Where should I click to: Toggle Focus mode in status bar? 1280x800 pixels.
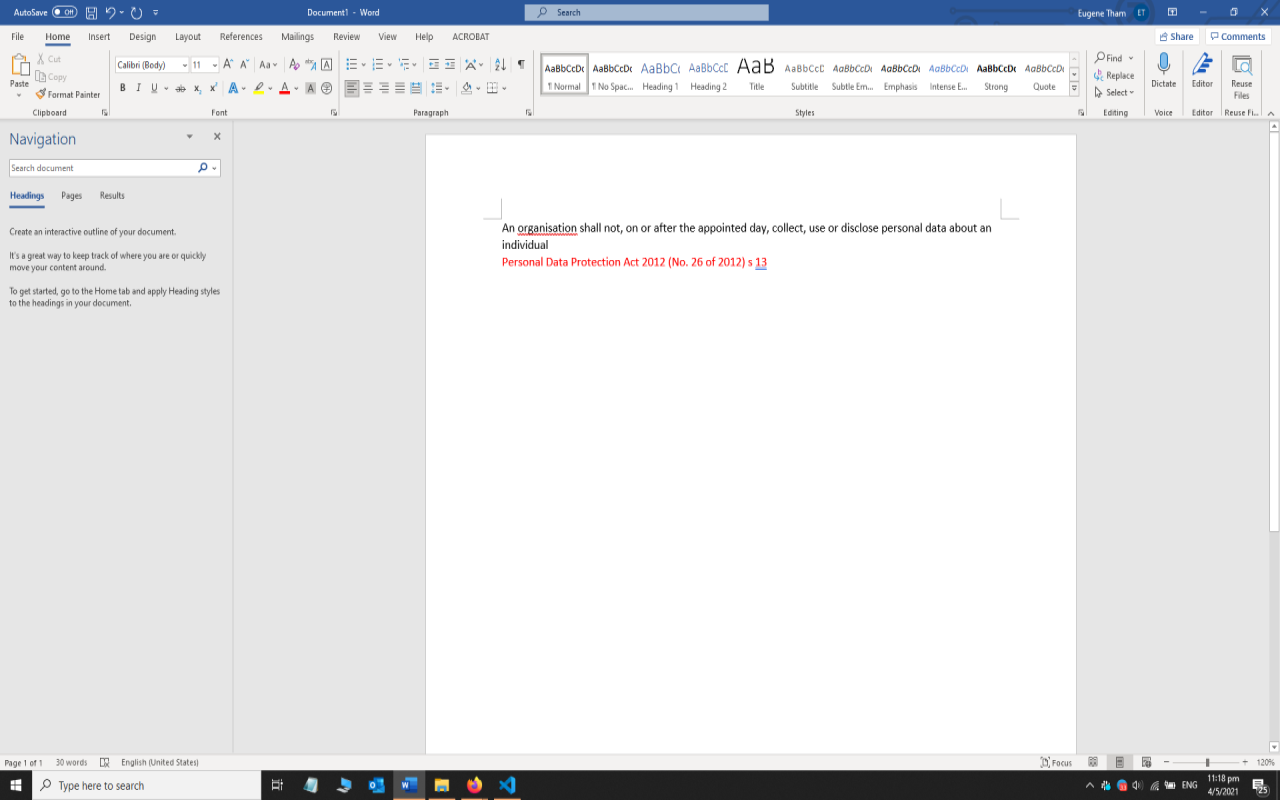tap(1056, 762)
